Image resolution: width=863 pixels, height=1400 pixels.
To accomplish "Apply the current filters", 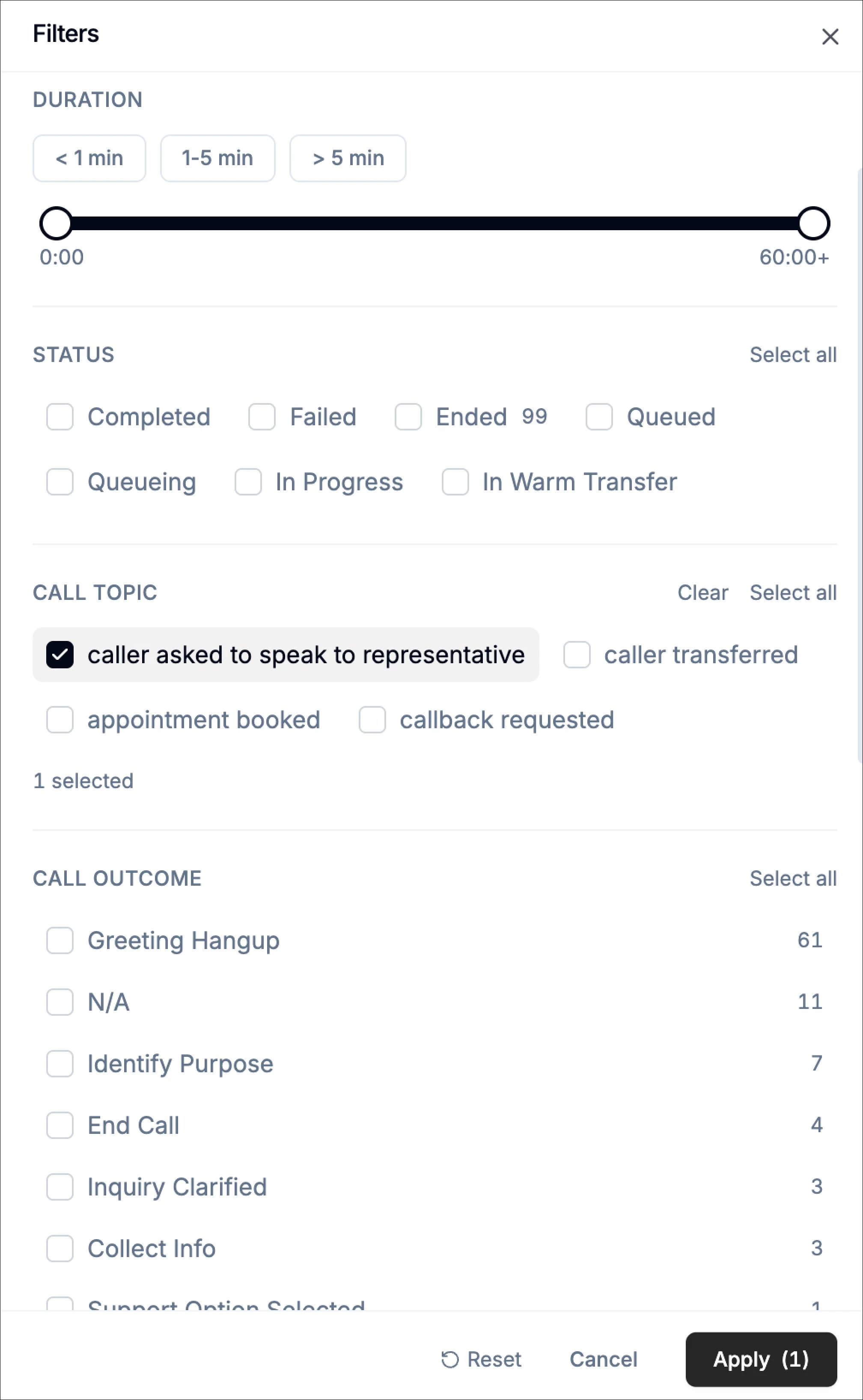I will coord(761,1359).
